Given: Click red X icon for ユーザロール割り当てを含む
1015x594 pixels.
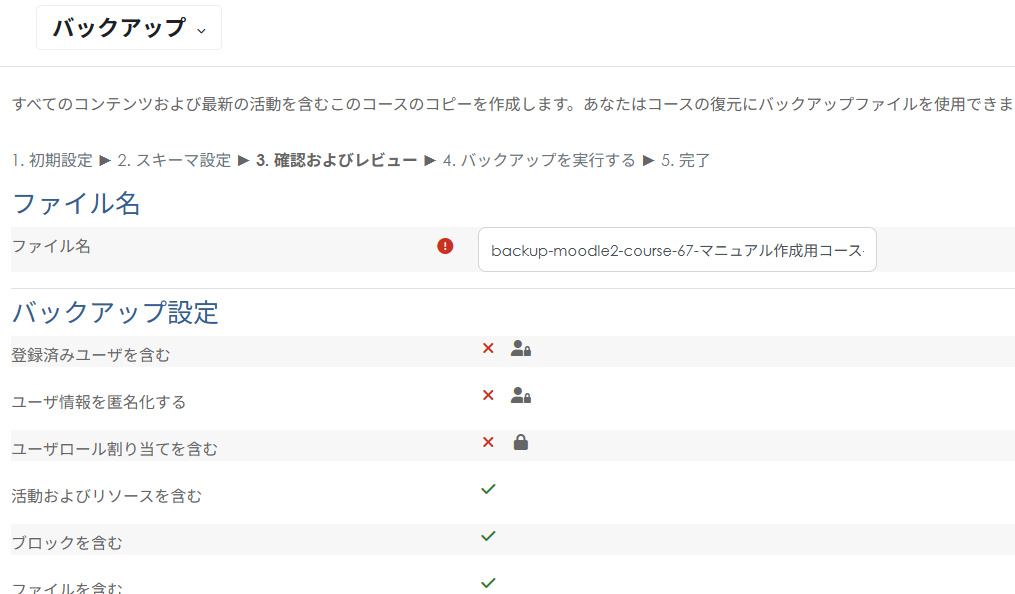Looking at the screenshot, I should [488, 442].
